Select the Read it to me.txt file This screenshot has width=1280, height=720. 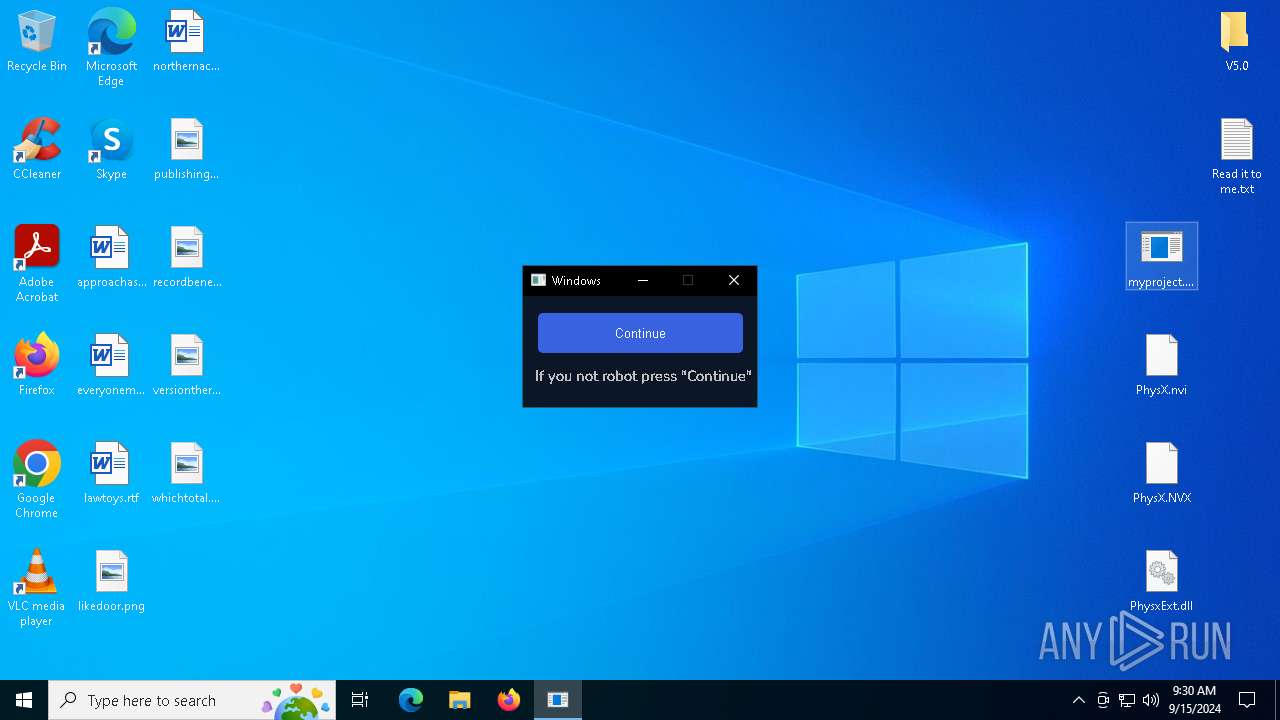pos(1236,156)
